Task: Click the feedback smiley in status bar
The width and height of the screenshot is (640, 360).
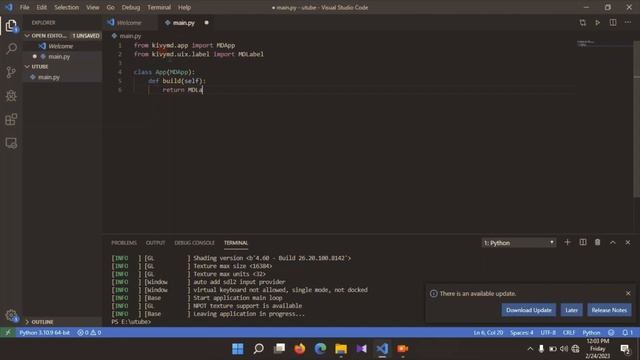Action: [611, 333]
